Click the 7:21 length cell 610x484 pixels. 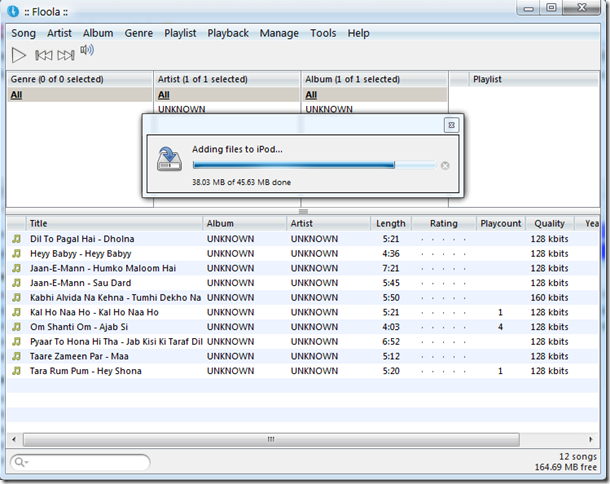[x=391, y=268]
